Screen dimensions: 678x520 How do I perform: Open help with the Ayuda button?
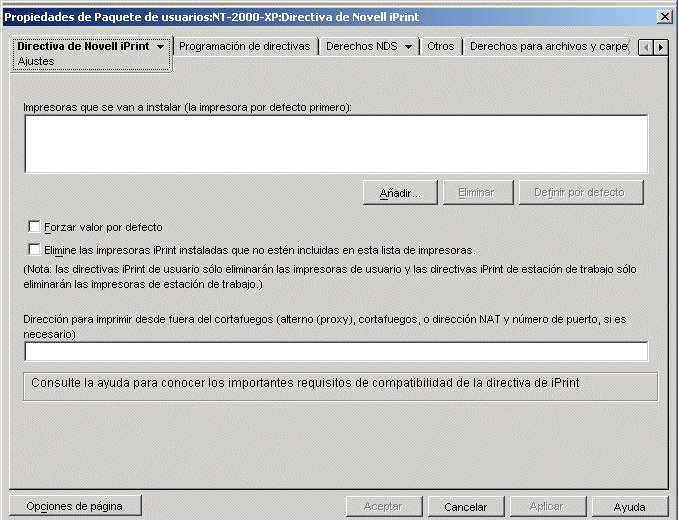(630, 506)
